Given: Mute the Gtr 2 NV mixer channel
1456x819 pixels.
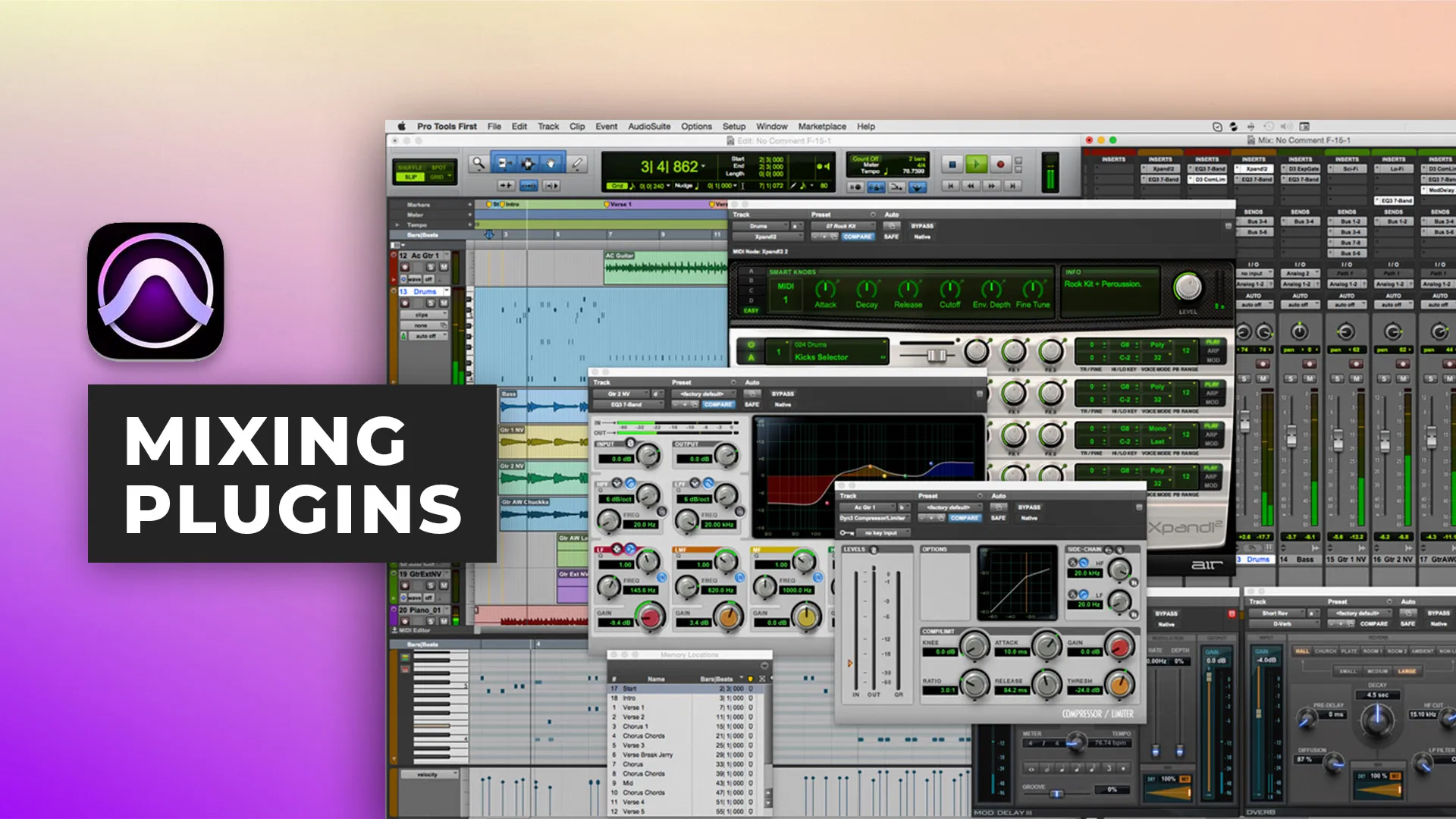Looking at the screenshot, I should pyautogui.click(x=1403, y=378).
